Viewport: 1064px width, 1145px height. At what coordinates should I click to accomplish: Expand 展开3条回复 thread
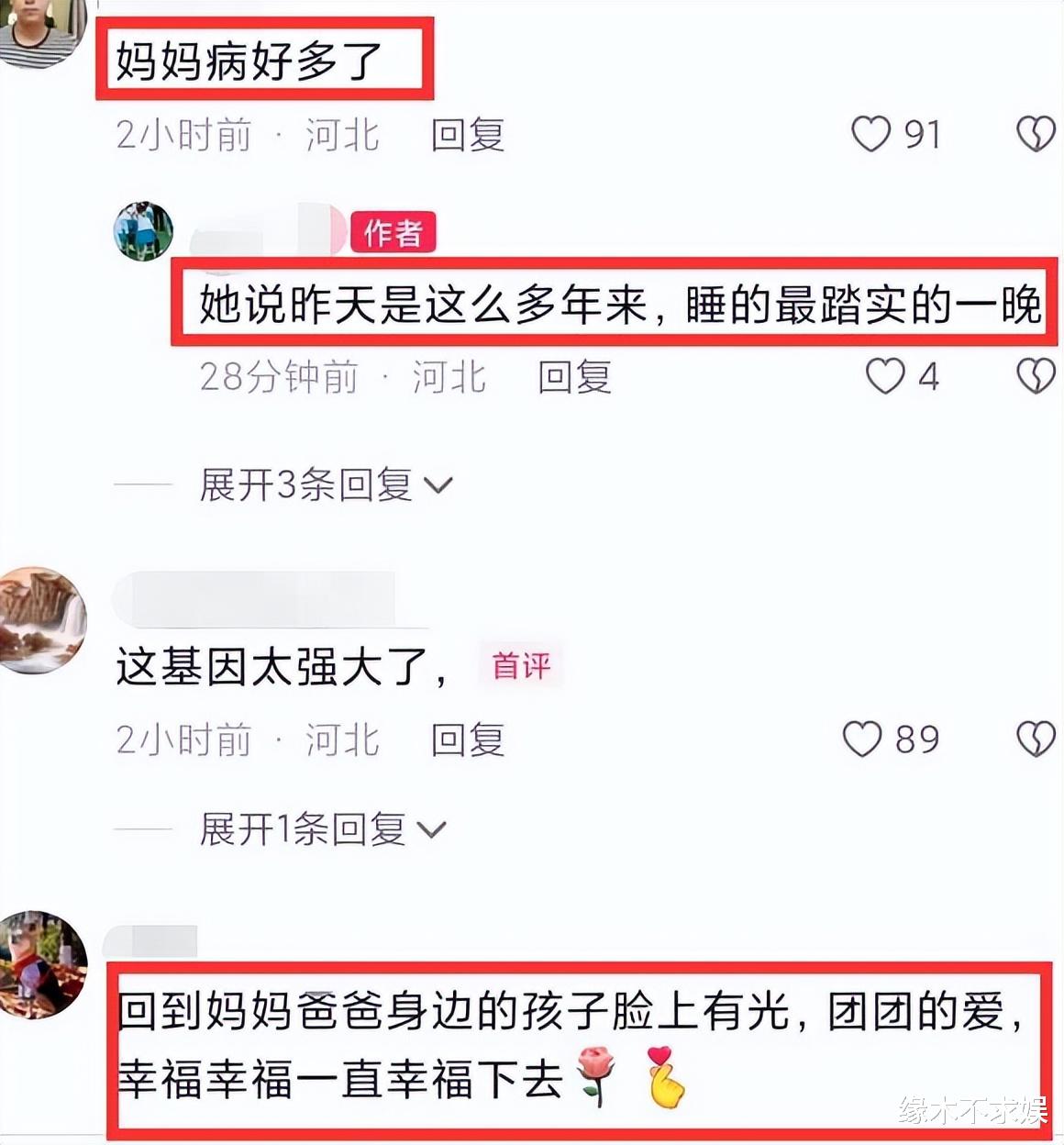click(327, 484)
